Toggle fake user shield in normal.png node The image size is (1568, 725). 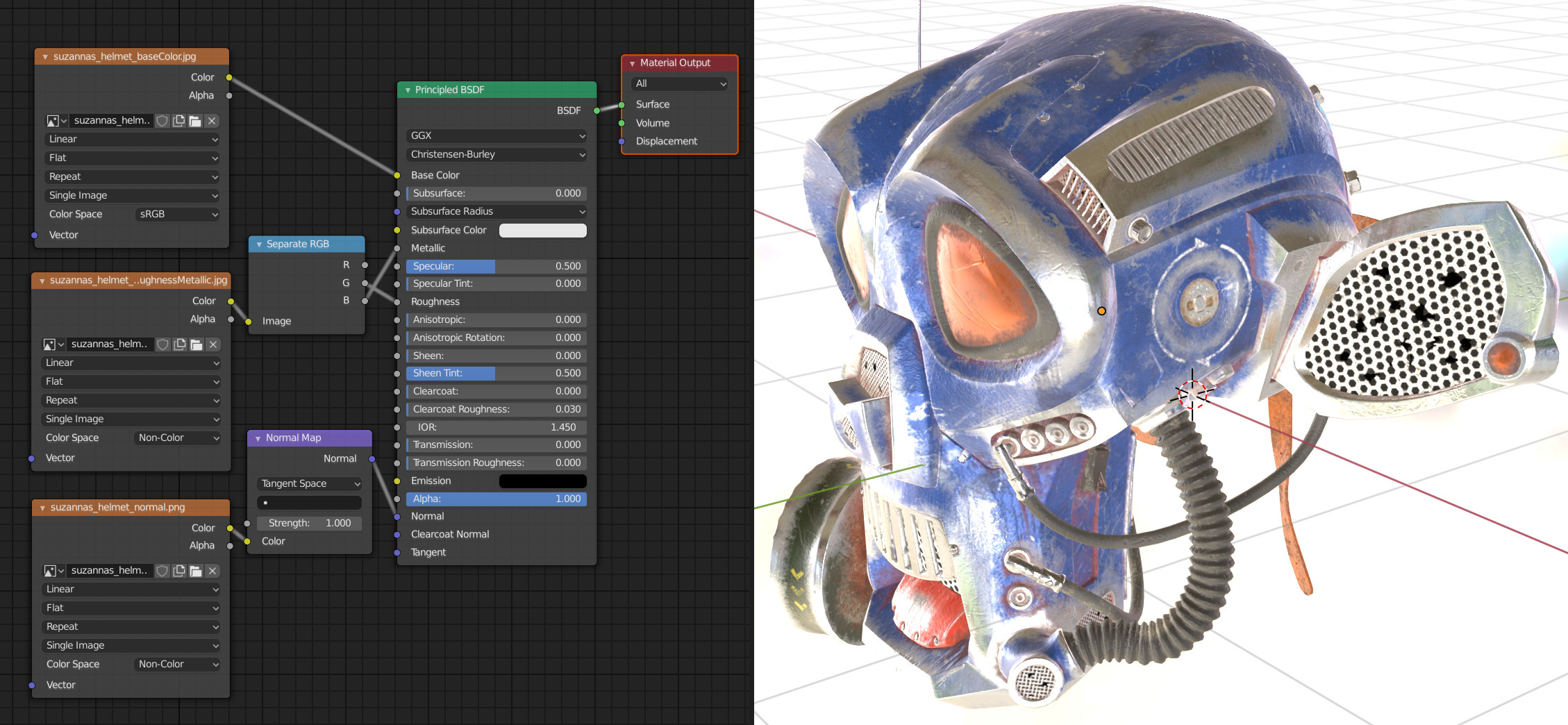click(x=162, y=571)
